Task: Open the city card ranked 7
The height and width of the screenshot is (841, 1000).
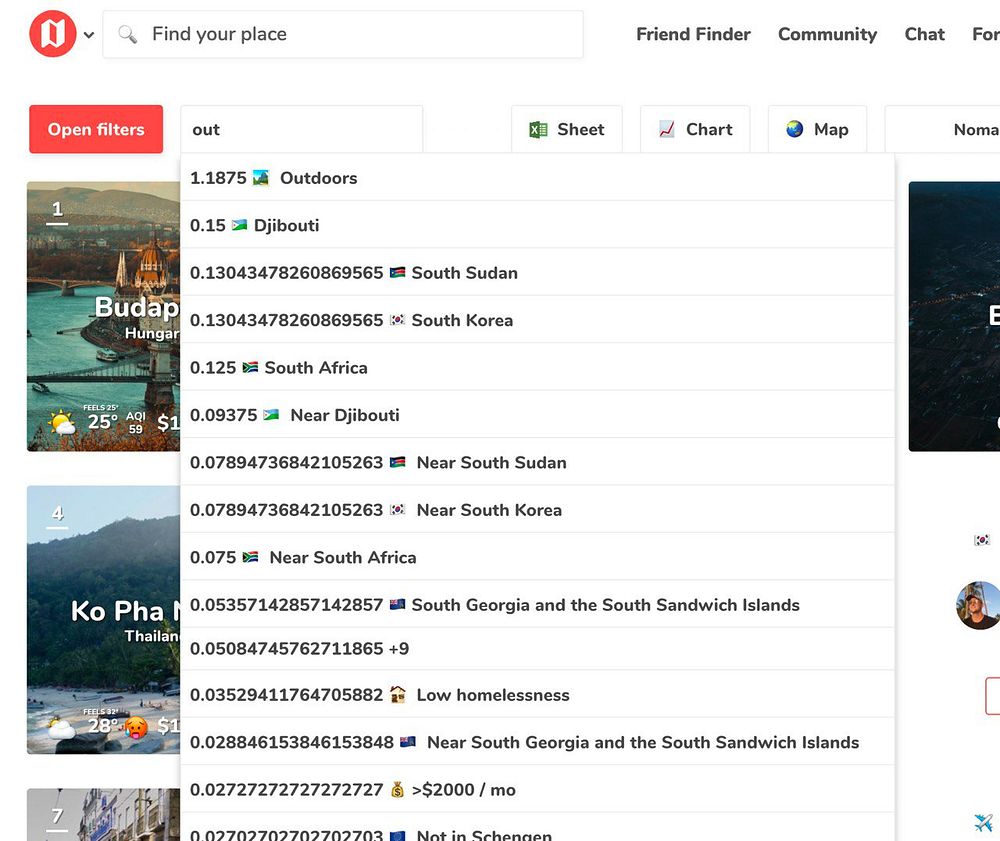Action: 103,815
